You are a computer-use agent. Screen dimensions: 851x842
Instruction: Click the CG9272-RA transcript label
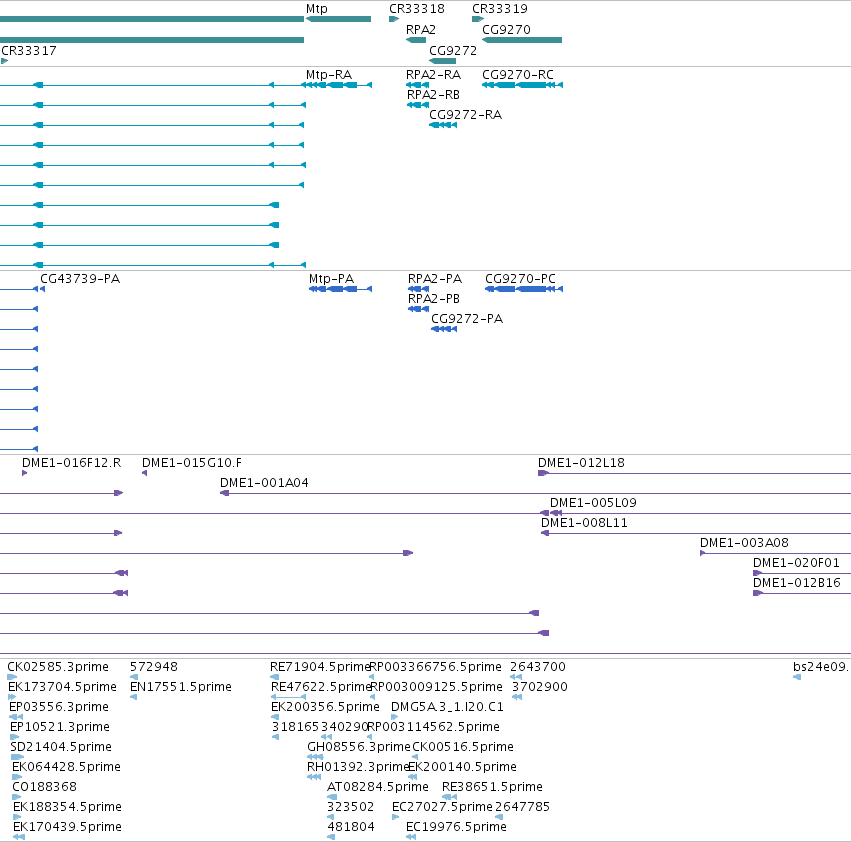pyautogui.click(x=466, y=115)
